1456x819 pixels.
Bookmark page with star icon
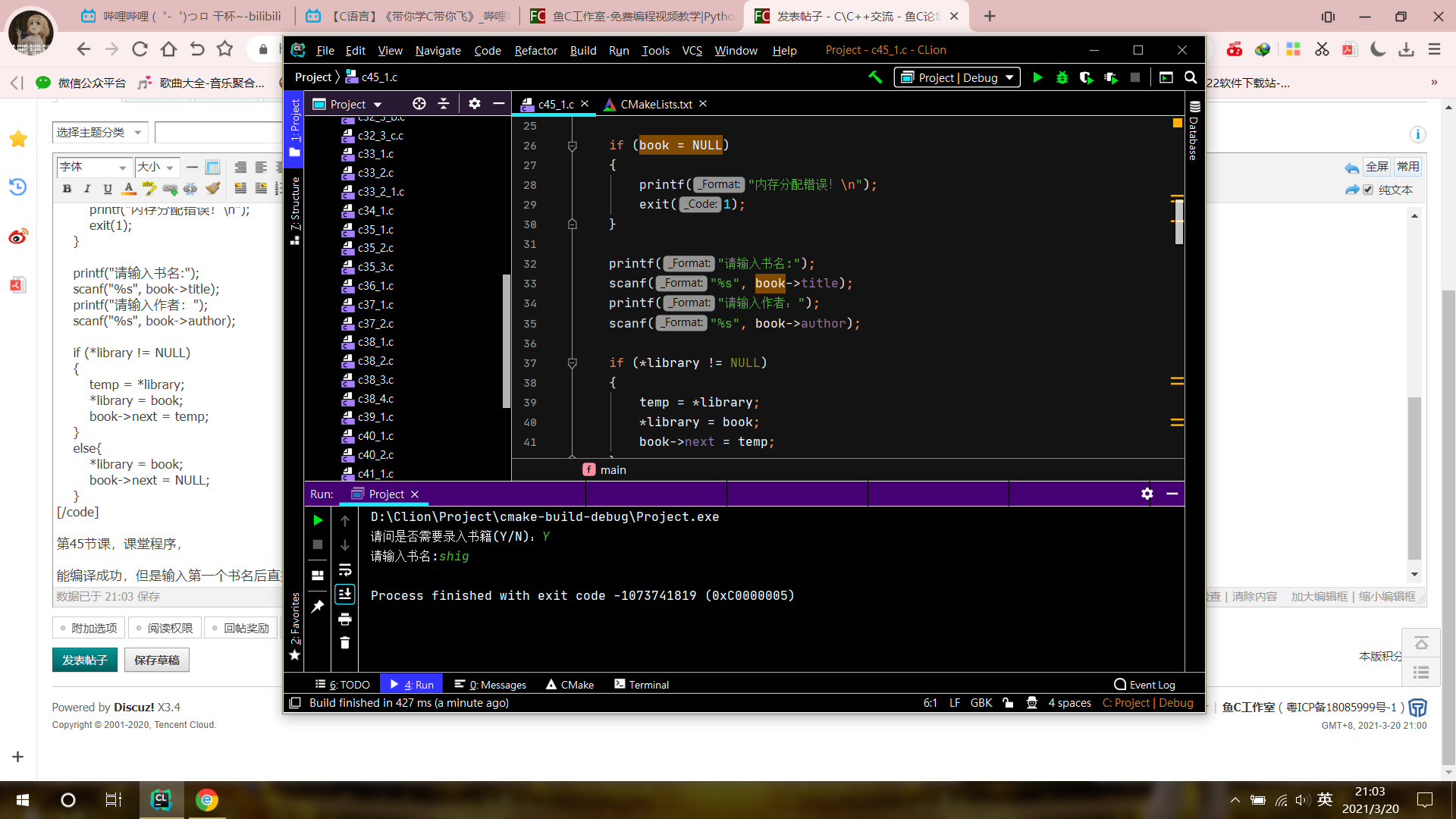224,49
